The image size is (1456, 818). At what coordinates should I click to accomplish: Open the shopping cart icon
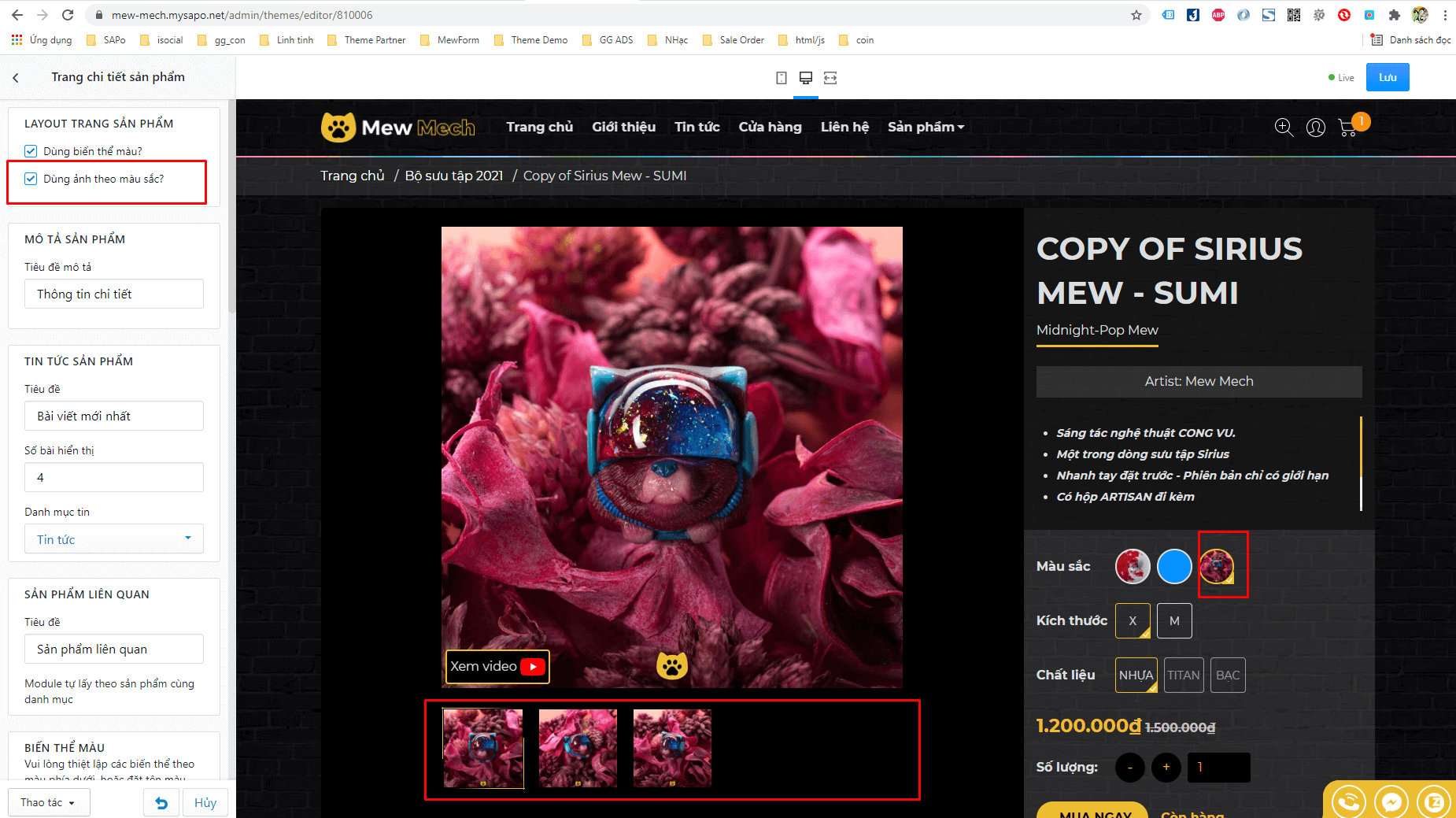click(1347, 127)
